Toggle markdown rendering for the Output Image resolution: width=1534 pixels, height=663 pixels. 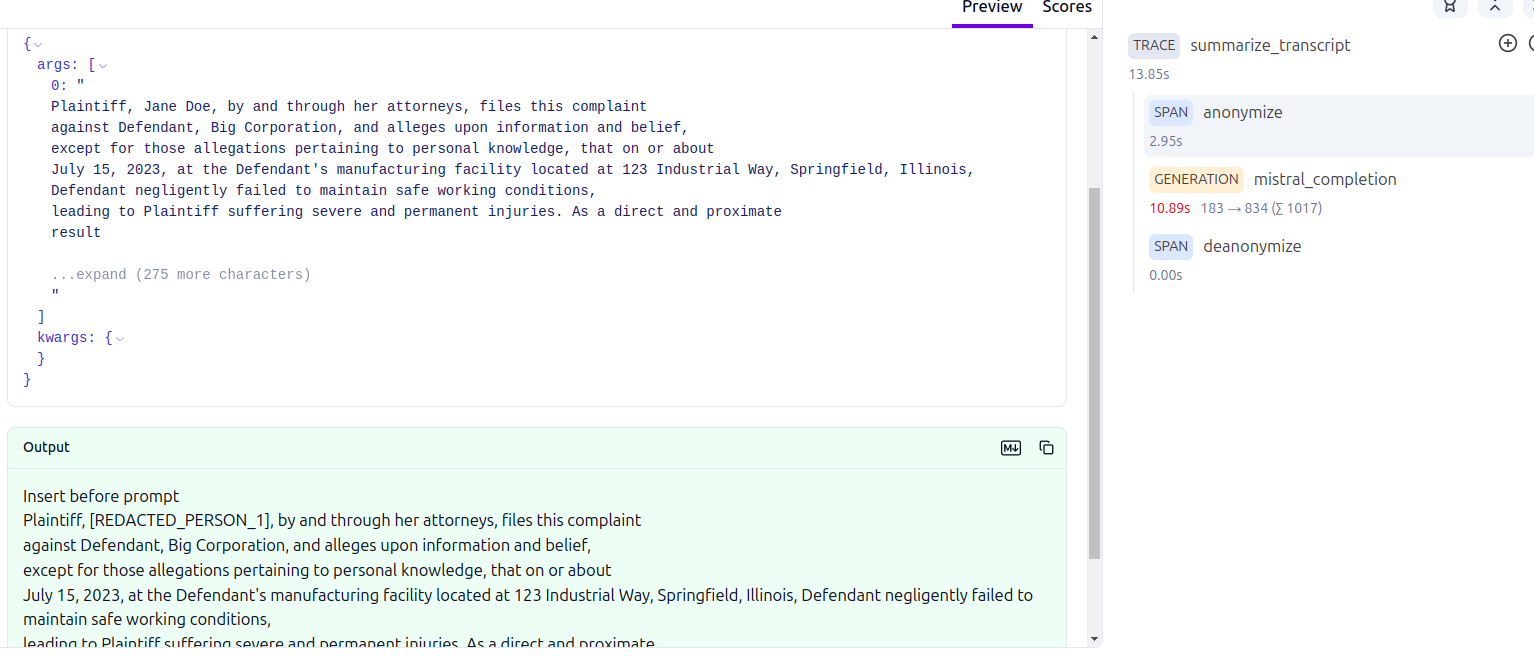(1011, 448)
